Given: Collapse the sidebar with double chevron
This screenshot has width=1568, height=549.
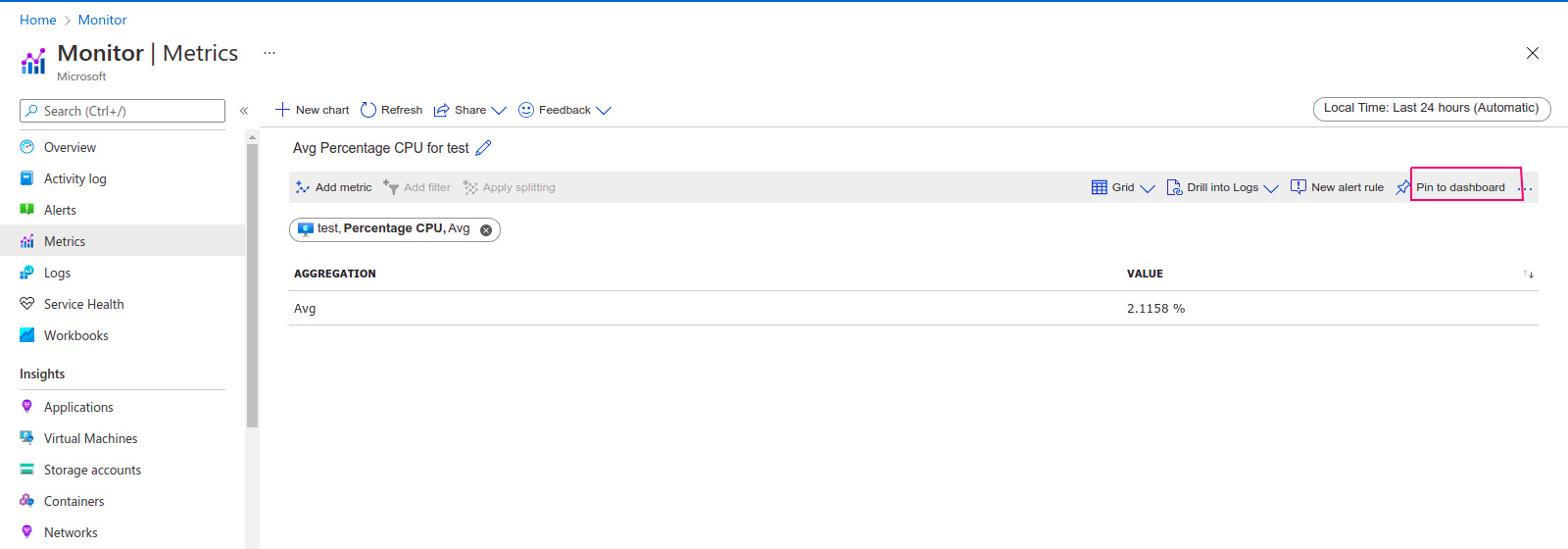Looking at the screenshot, I should 244,111.
